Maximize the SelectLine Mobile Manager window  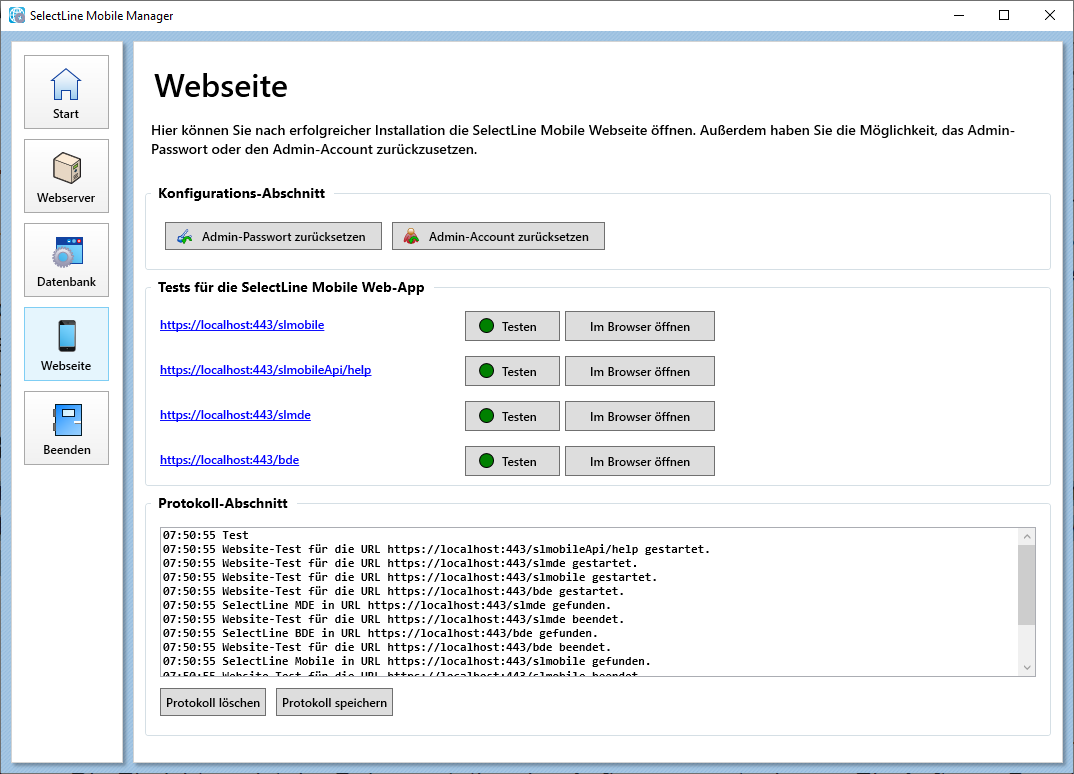[x=1004, y=15]
